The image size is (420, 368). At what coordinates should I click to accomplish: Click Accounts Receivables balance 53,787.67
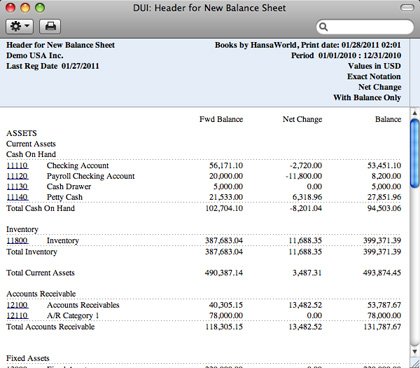(x=384, y=305)
